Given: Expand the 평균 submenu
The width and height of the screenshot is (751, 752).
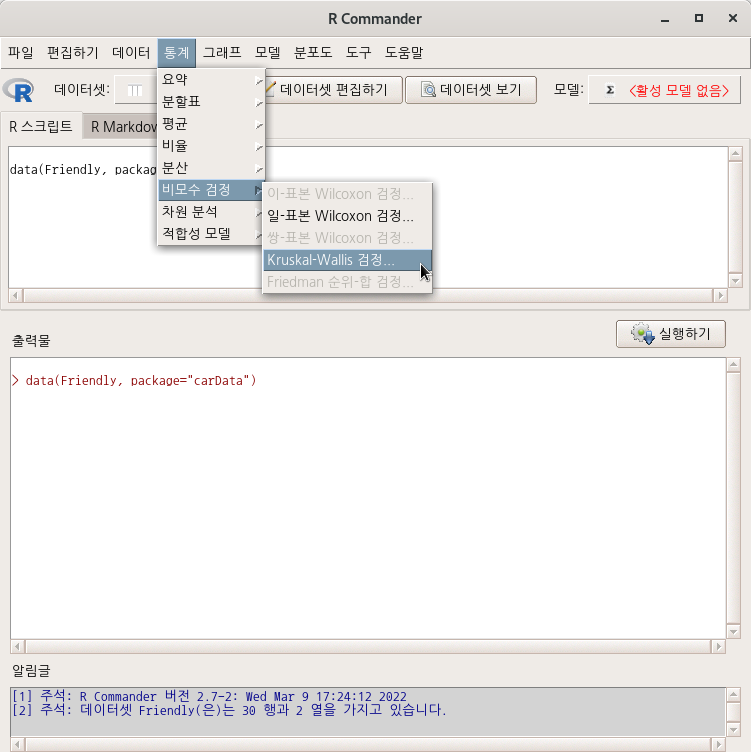Looking at the screenshot, I should [x=211, y=124].
